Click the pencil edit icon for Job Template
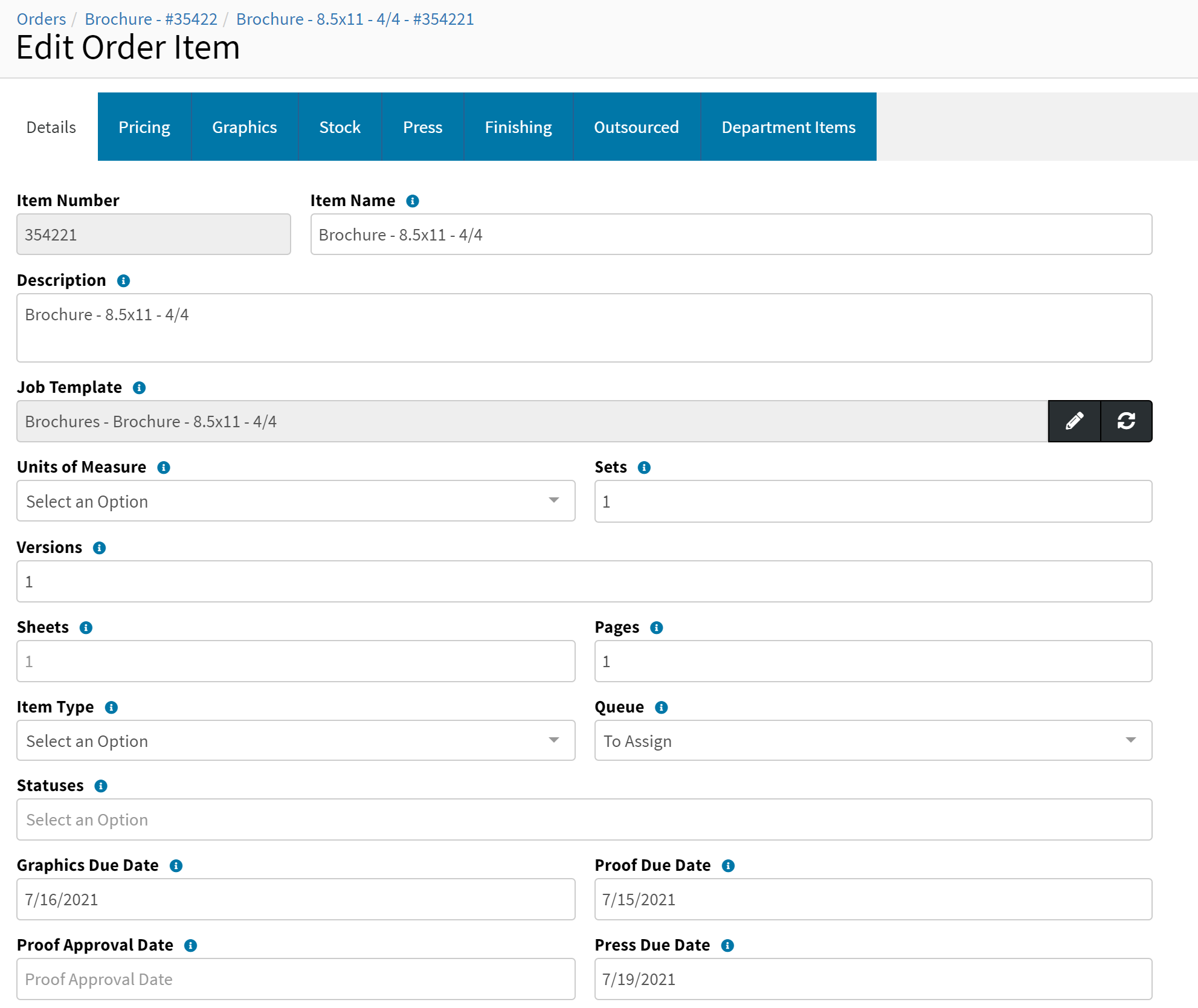This screenshot has width=1198, height=1008. 1074,421
